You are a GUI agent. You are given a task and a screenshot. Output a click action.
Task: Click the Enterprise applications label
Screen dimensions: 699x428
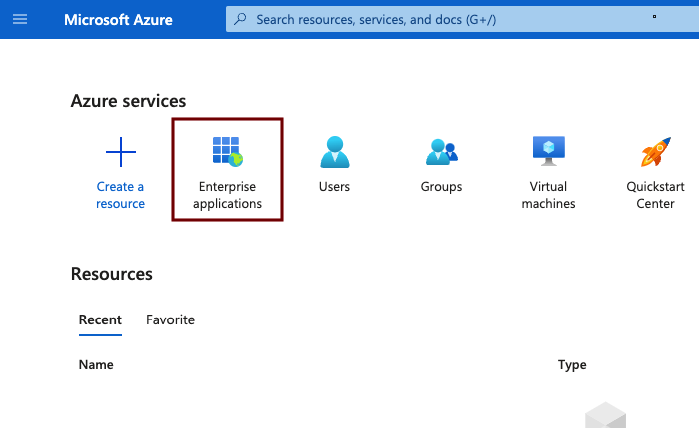click(x=227, y=195)
